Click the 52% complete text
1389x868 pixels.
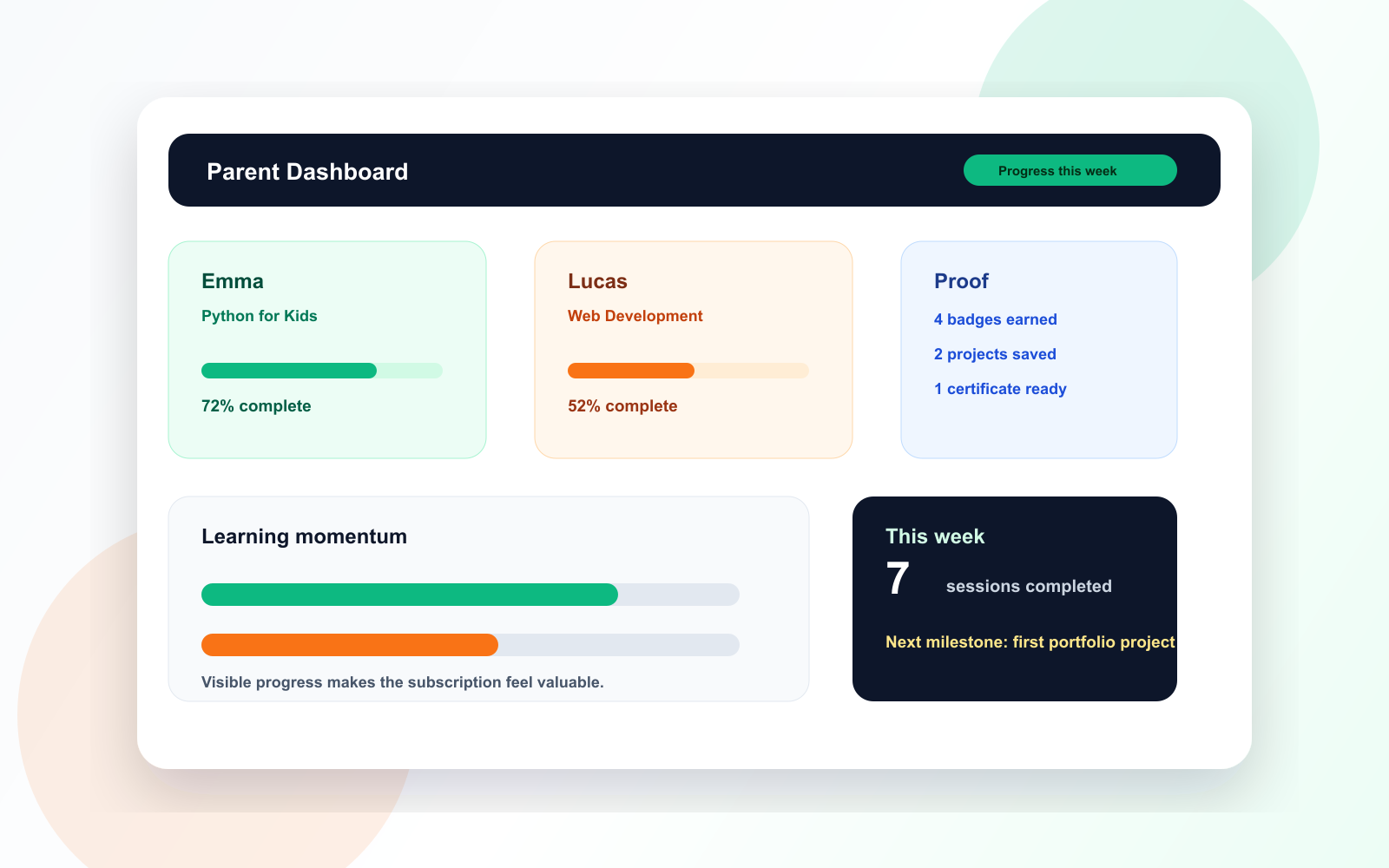[x=622, y=406]
